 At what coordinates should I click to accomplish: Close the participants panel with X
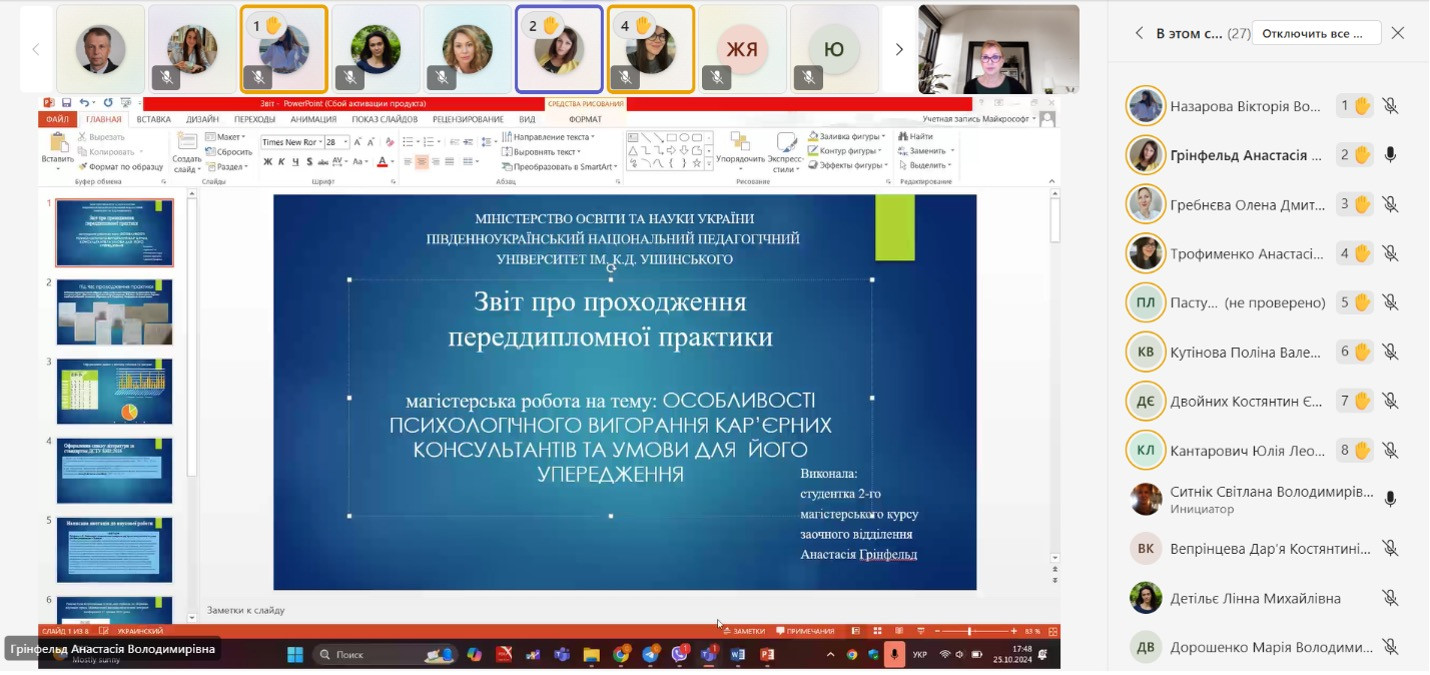(x=1398, y=33)
